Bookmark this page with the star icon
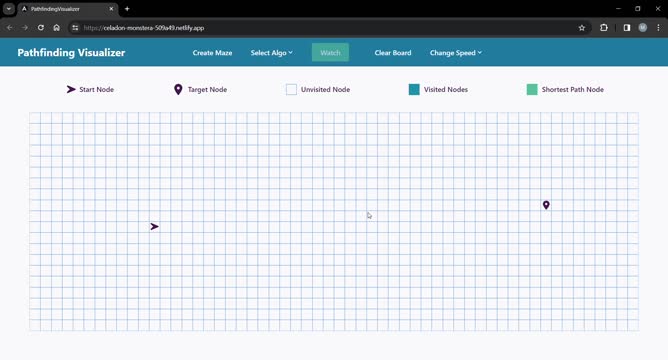This screenshot has height=360, width=668. tap(582, 28)
